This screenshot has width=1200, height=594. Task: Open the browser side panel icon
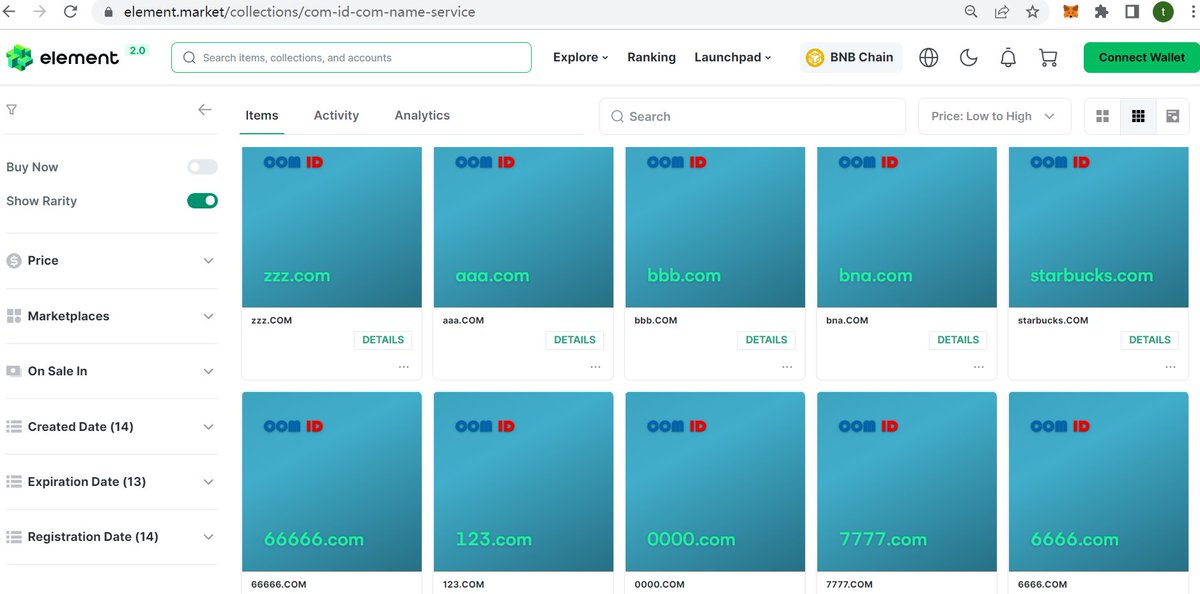pos(1132,12)
